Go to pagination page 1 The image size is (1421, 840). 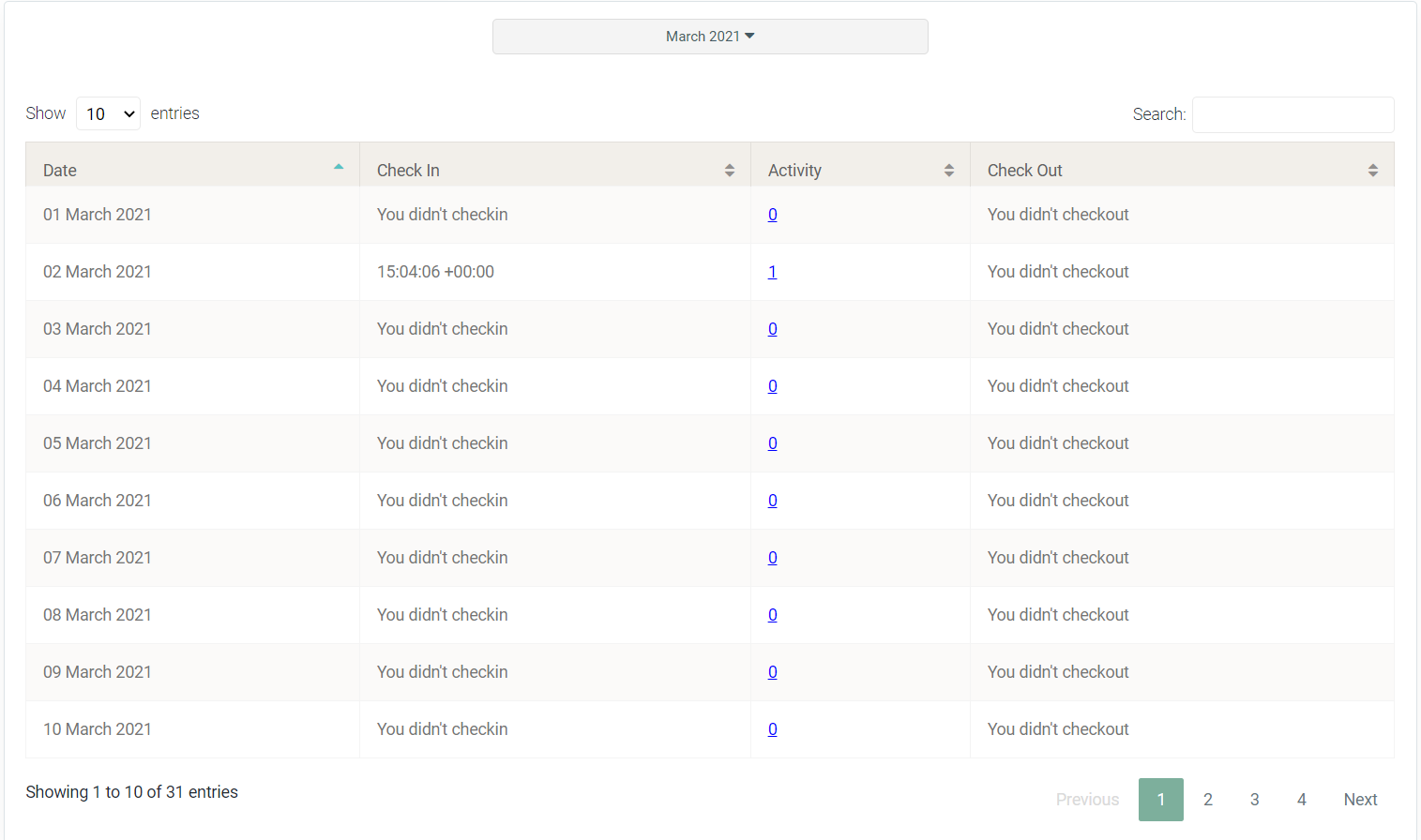(1160, 800)
